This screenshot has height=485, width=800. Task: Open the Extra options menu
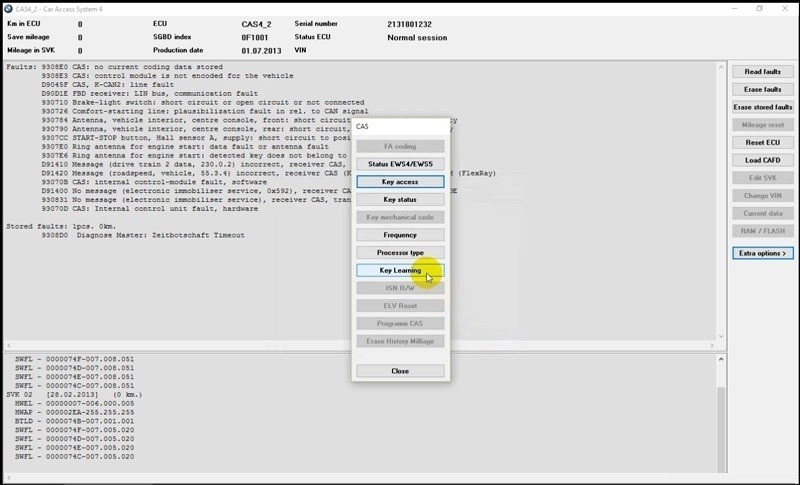(x=762, y=253)
